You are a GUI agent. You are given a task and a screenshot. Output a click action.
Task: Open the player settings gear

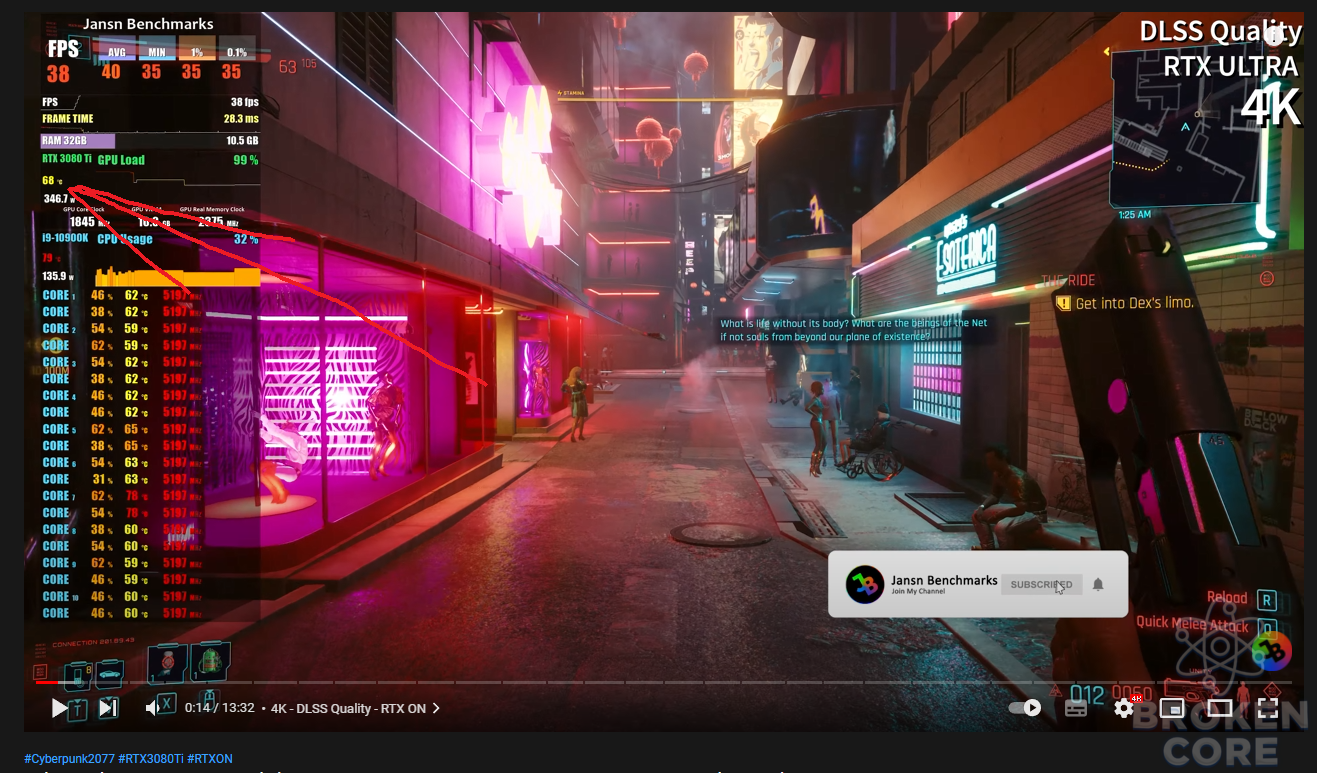(1124, 708)
